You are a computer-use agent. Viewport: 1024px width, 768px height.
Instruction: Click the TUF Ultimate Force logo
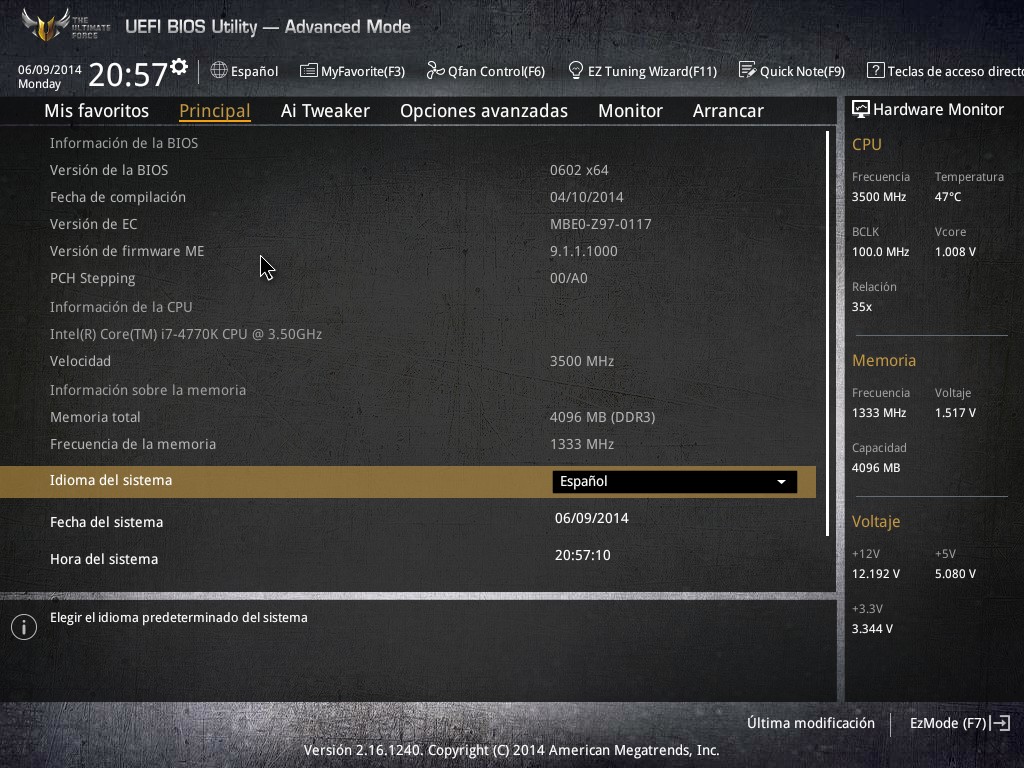(x=65, y=26)
